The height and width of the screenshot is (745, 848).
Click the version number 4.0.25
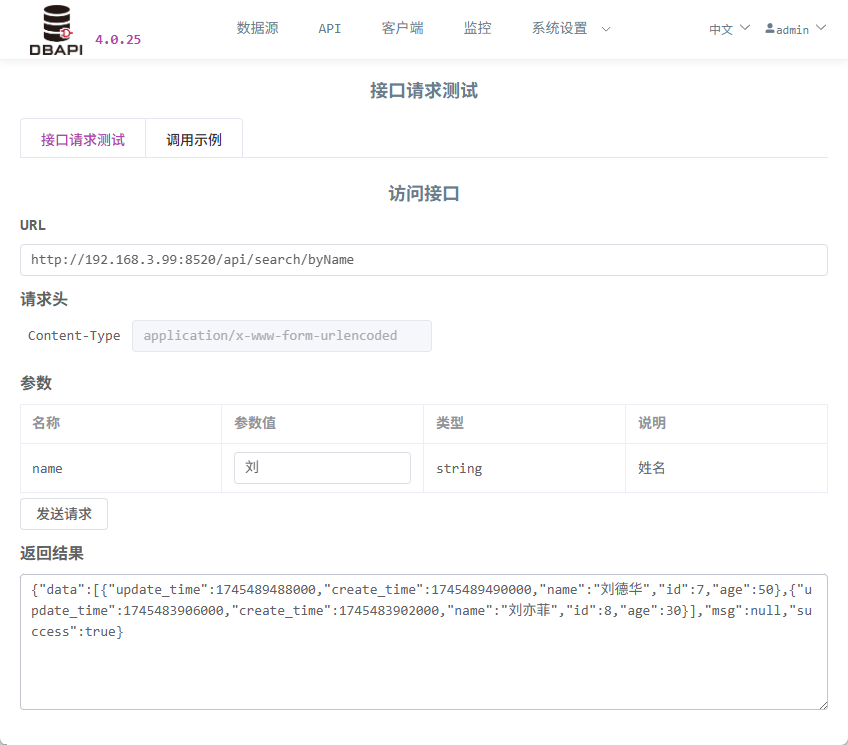coord(118,39)
